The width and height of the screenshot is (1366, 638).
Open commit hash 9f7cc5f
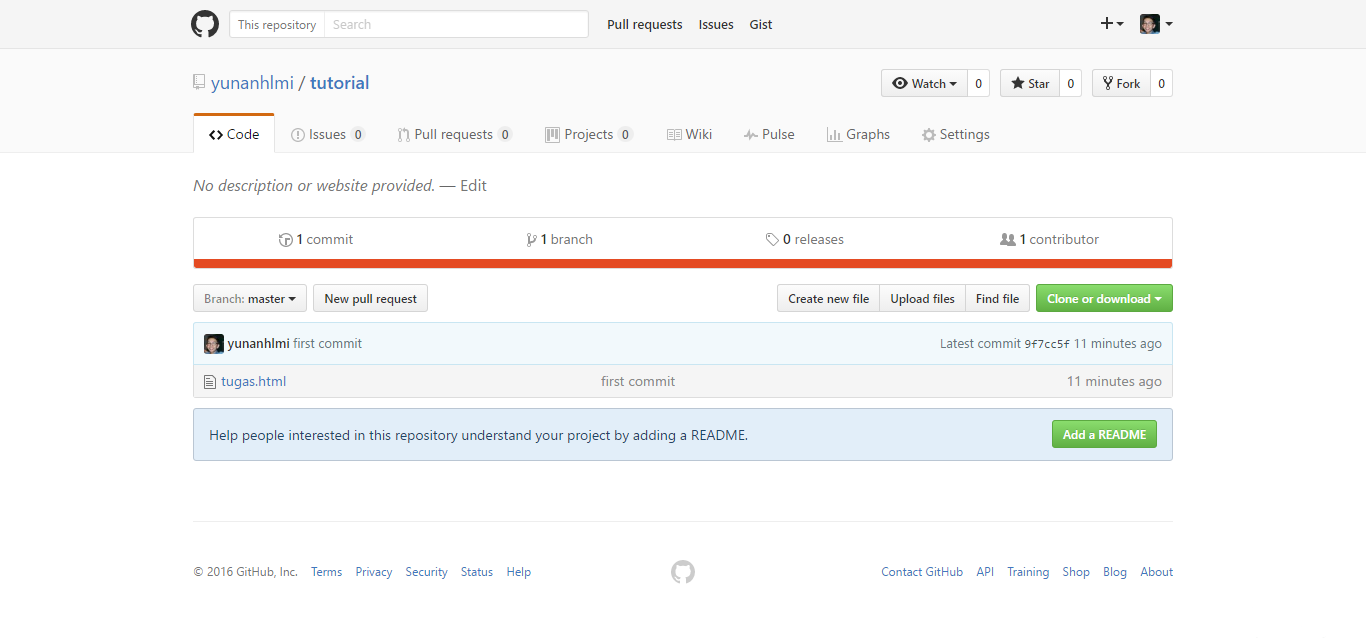[1047, 343]
